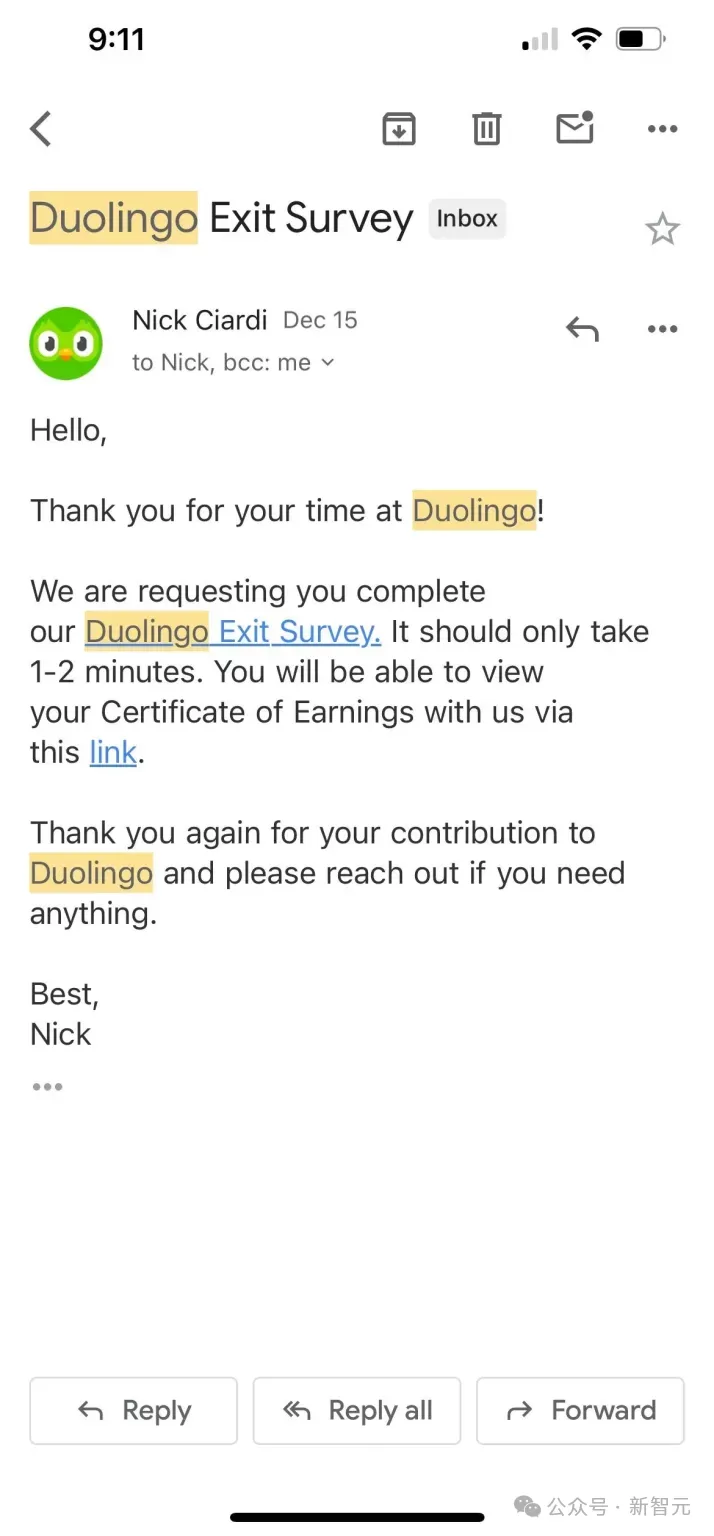The image size is (714, 1536).
Task: Tap the Duolingo owl sender avatar
Action: [66, 343]
